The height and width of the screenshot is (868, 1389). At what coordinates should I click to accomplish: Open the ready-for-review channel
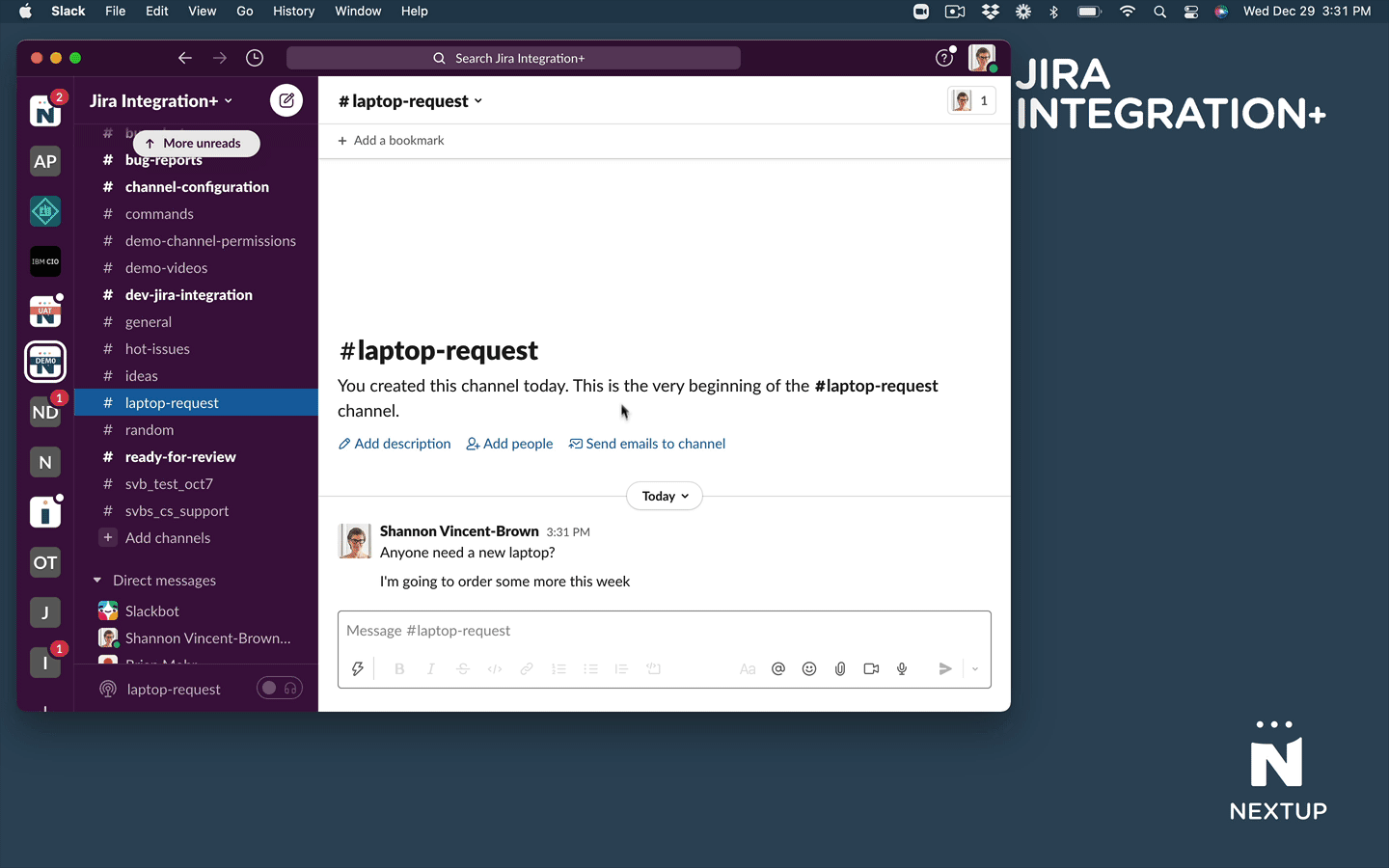[196, 457]
